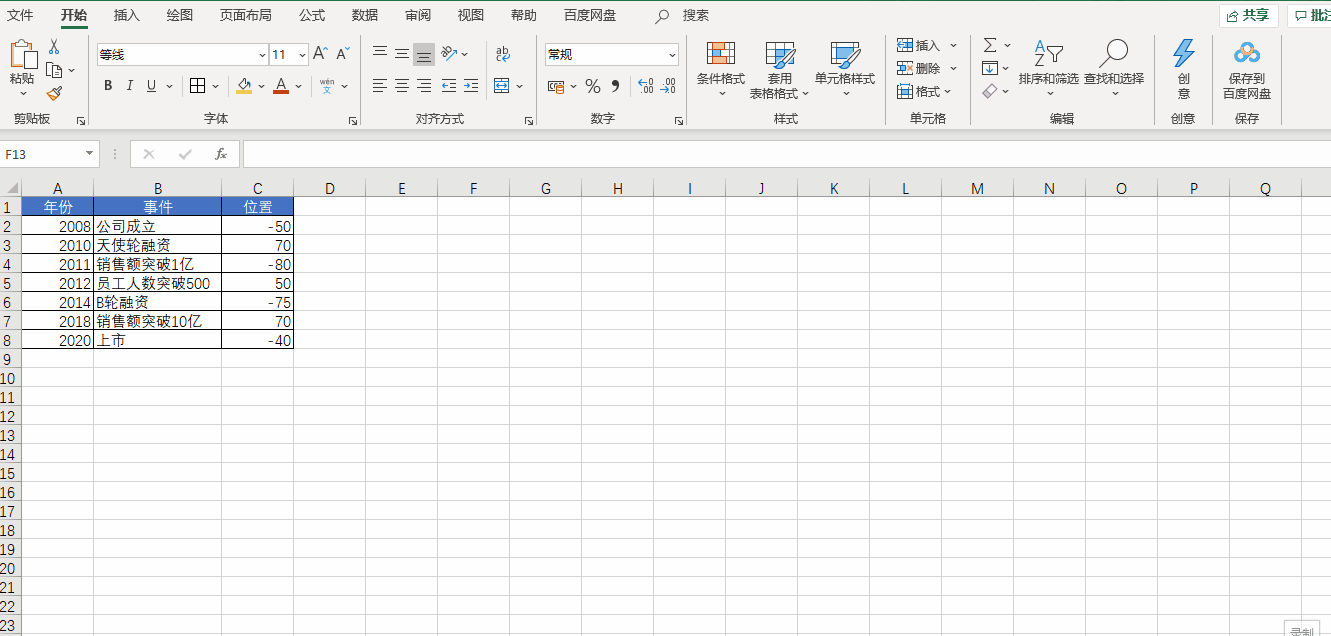
Task: Toggle align left
Action: 380,86
